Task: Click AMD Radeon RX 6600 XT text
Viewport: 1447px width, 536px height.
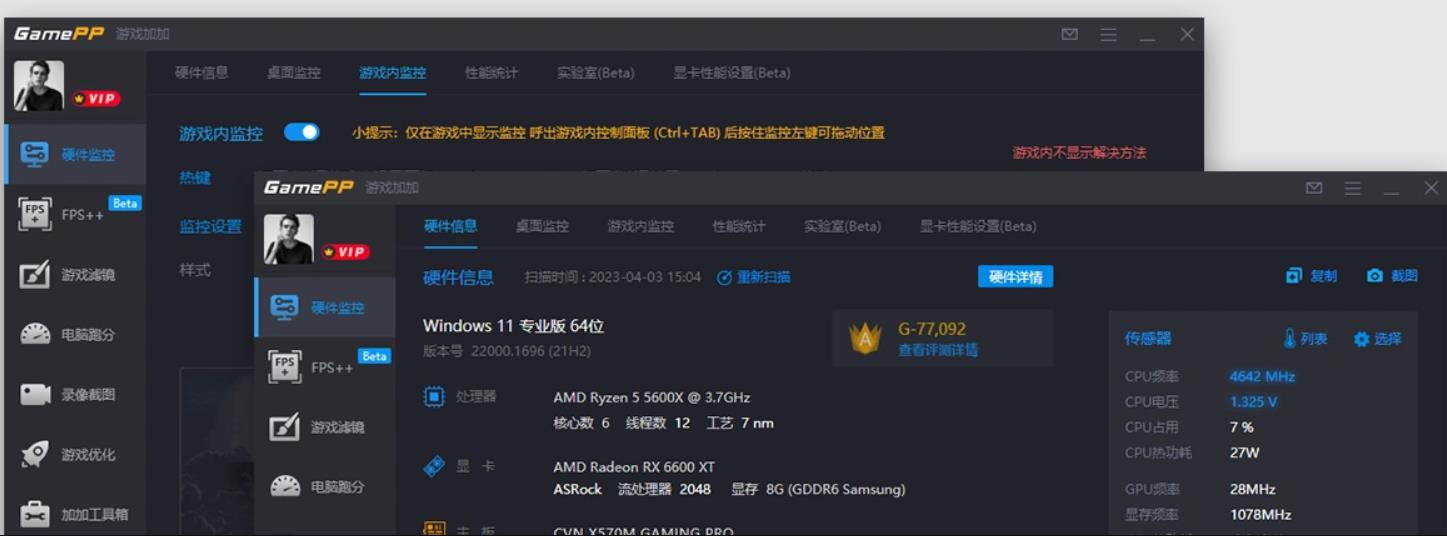Action: tap(634, 467)
